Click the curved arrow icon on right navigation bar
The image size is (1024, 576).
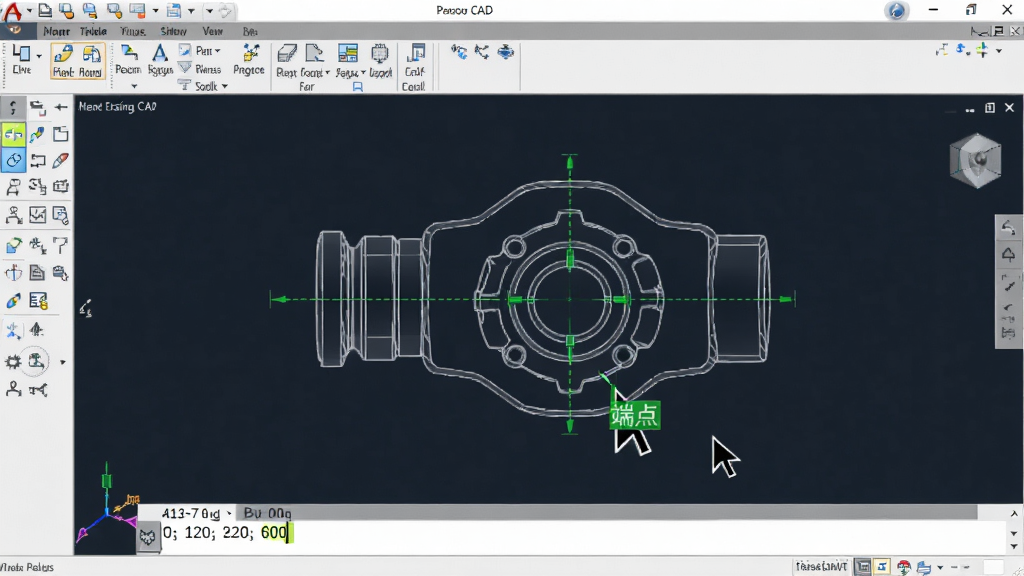click(x=1008, y=229)
